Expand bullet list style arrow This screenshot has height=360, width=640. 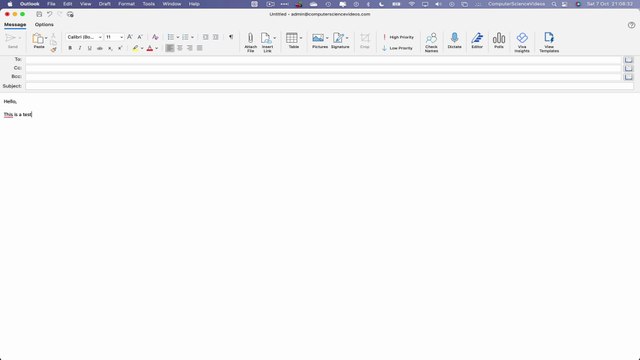click(178, 37)
